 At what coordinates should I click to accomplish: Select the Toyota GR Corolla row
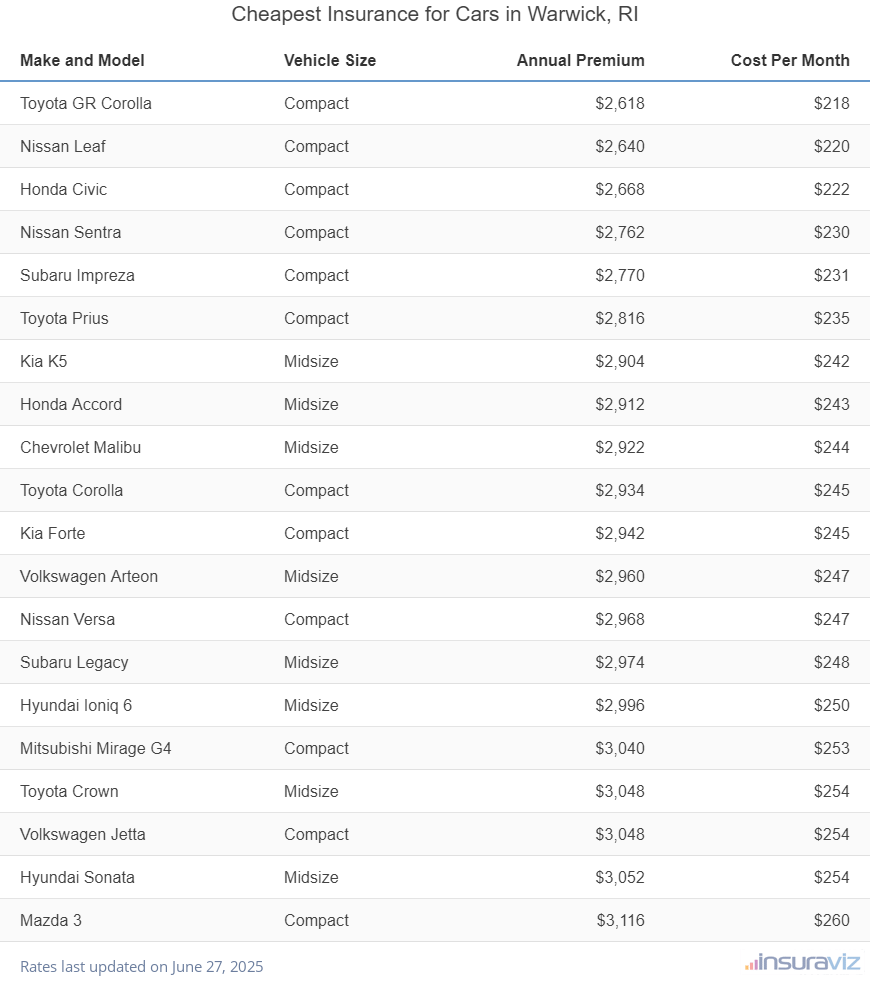[86, 103]
